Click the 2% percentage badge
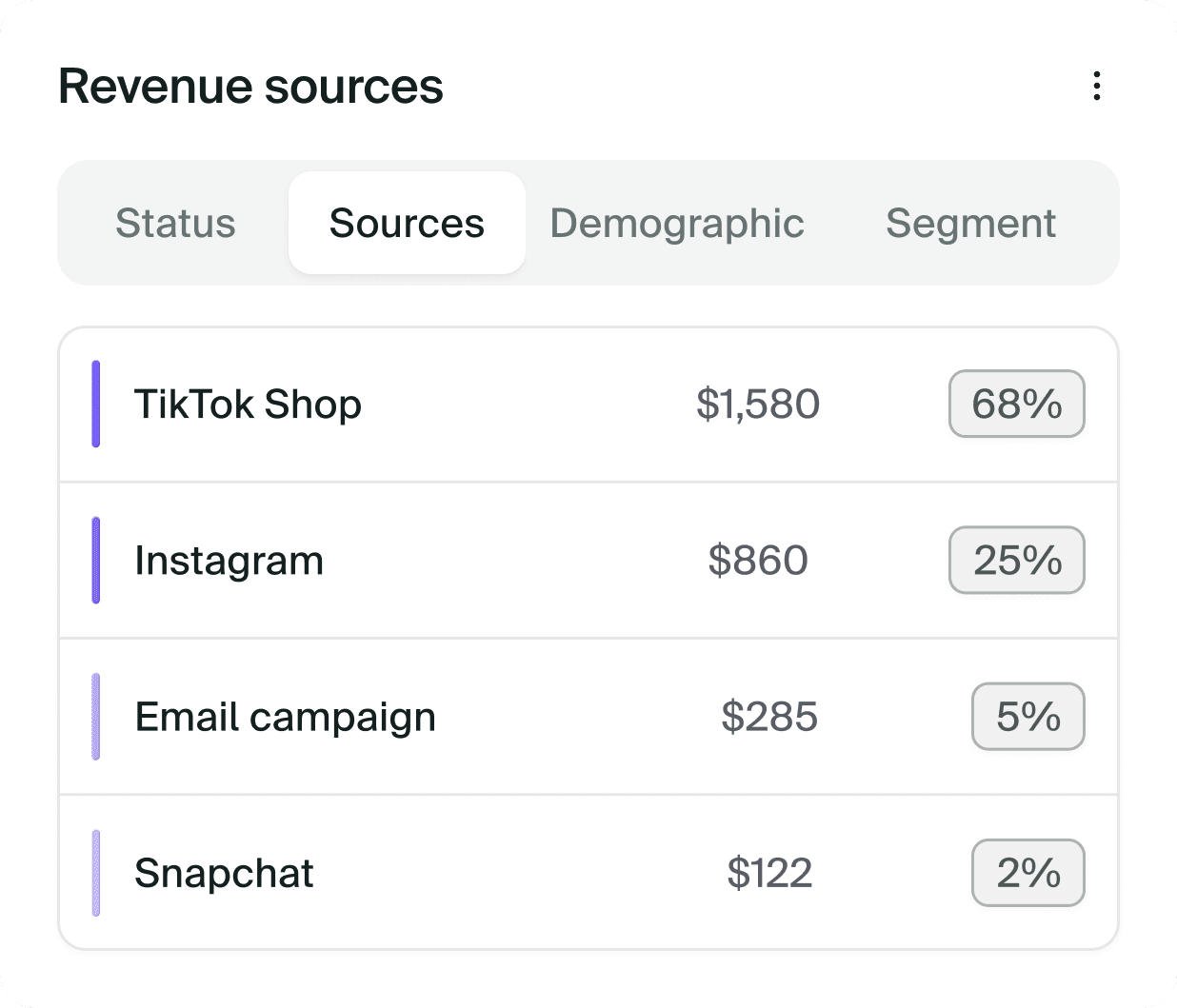1177x1008 pixels. pos(1028,873)
